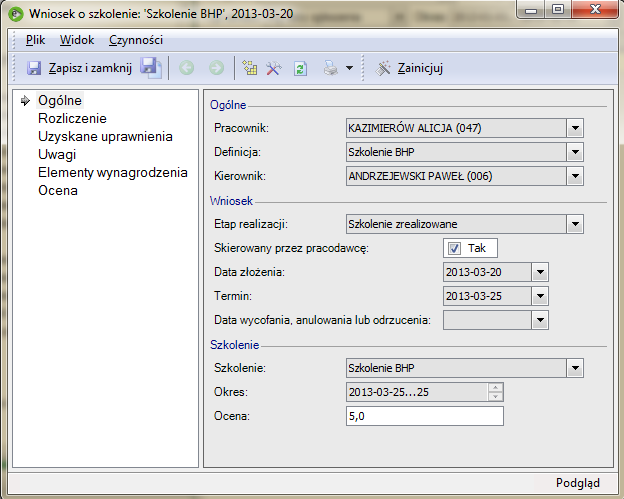Expand the Kierownik dropdown

tap(575, 176)
